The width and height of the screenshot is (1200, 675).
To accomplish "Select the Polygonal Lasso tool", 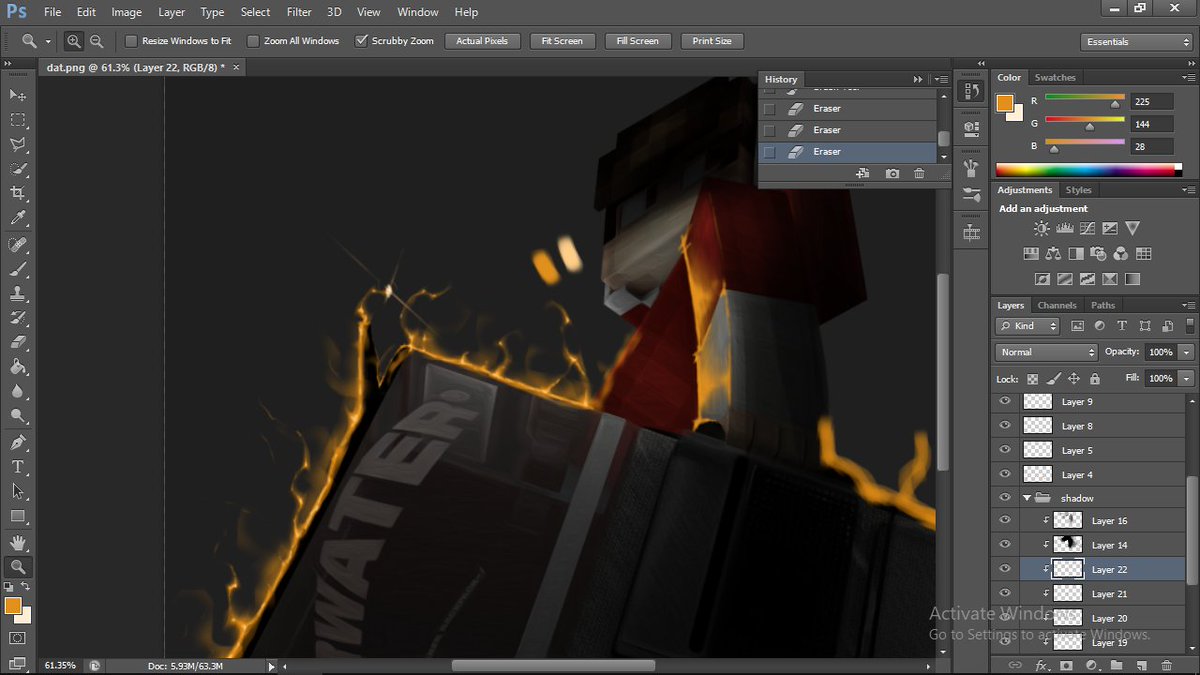I will 18,144.
